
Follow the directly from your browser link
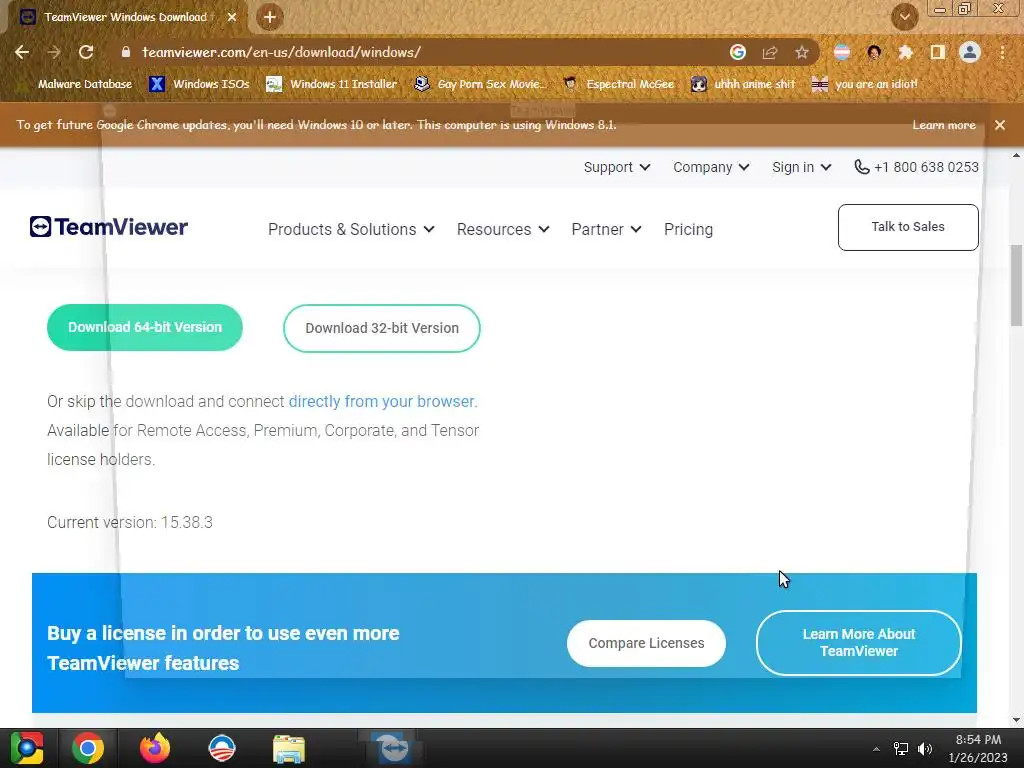(383, 401)
